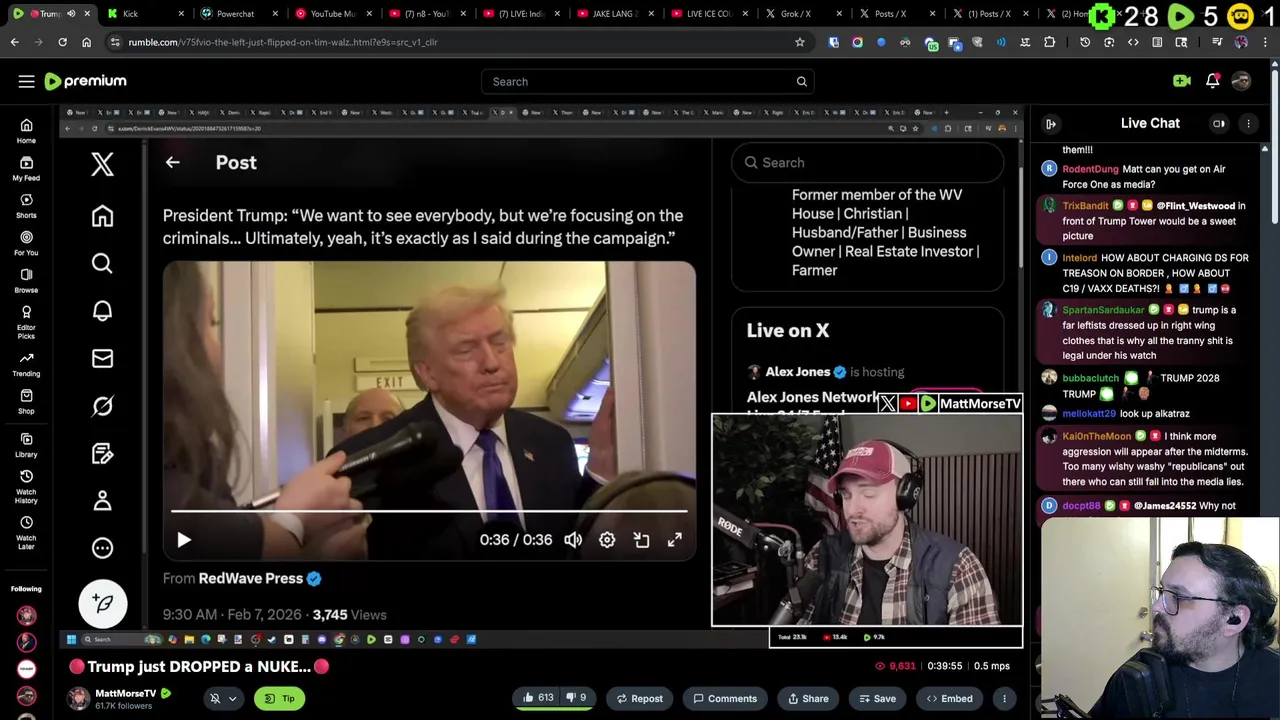Toggle picture-in-picture on embedded video

(641, 540)
